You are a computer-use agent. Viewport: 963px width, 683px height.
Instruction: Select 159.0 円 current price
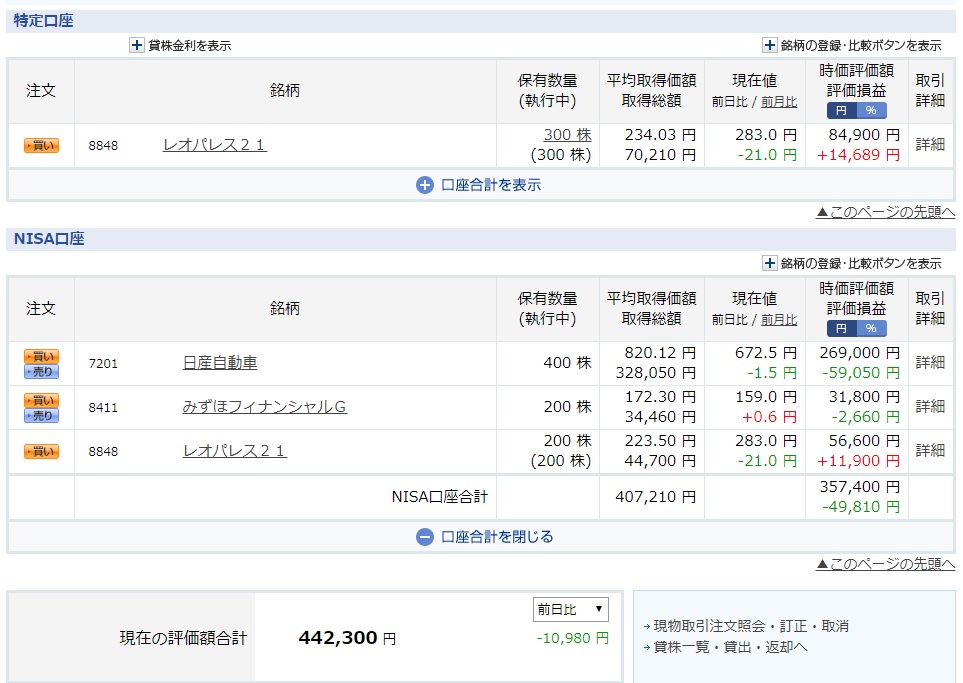766,397
